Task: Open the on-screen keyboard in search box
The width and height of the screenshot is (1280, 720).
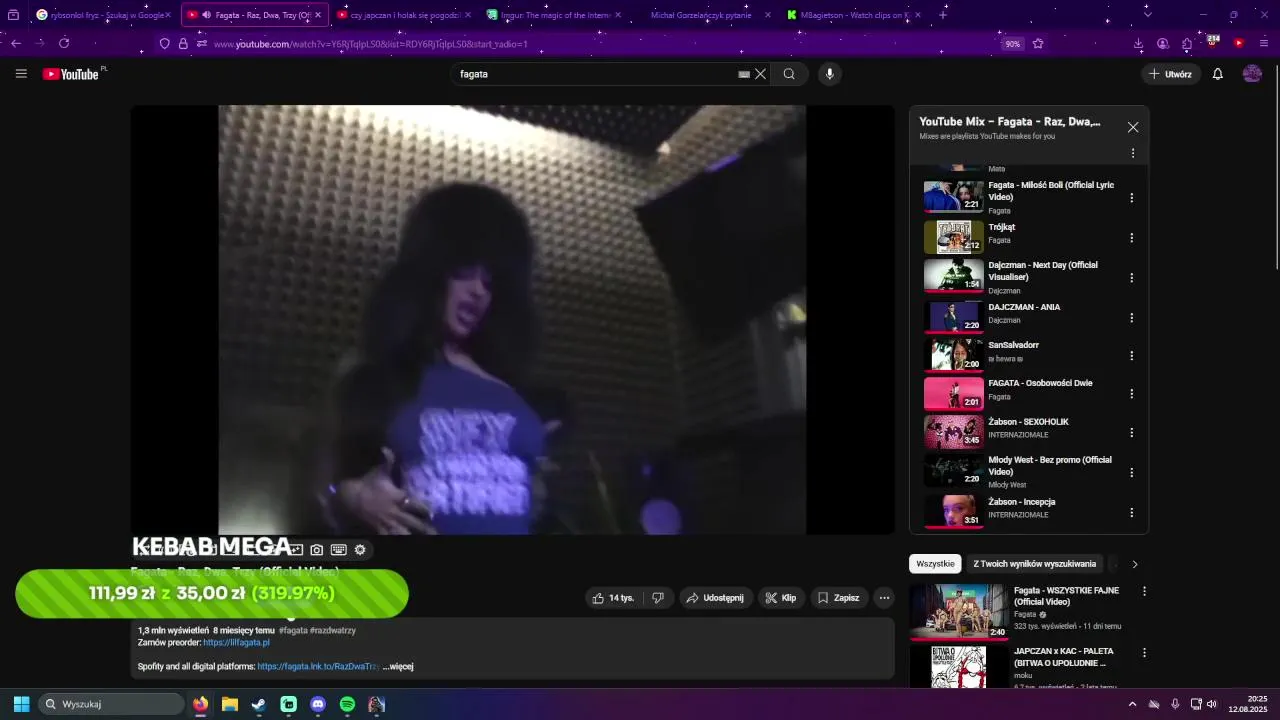Action: tap(744, 74)
